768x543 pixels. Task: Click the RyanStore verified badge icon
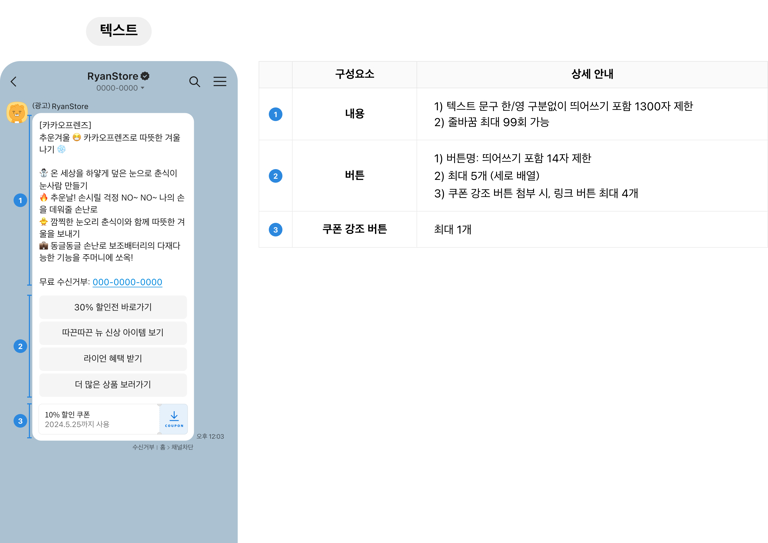tap(145, 76)
